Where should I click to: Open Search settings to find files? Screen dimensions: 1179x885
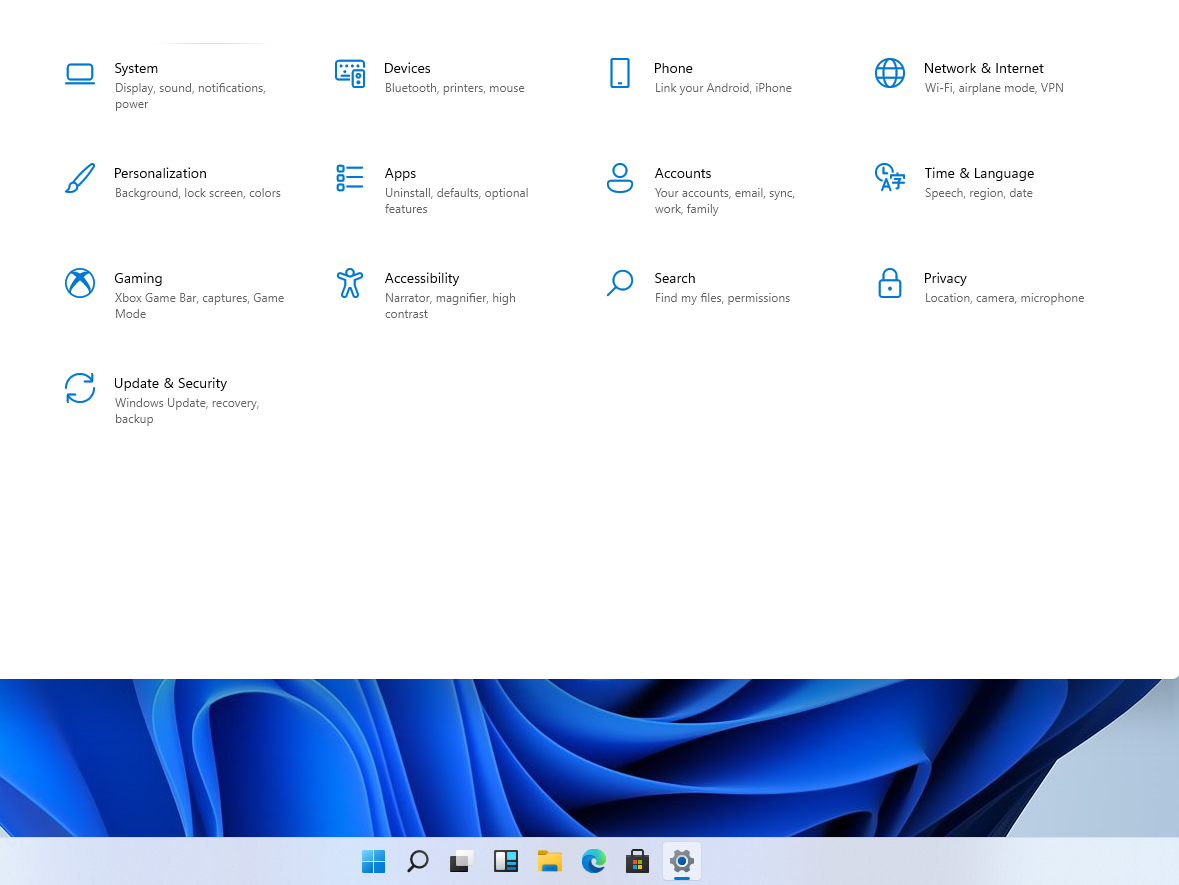[x=674, y=278]
